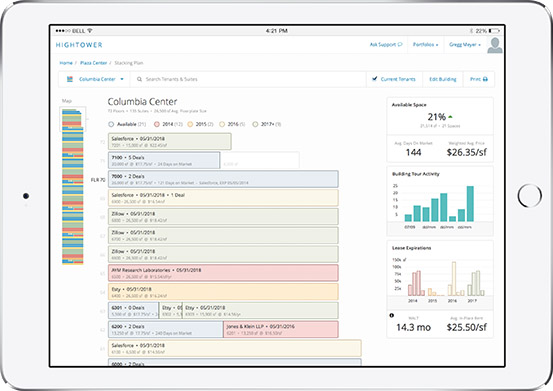This screenshot has height=391, width=553.
Task: Click the 21% available space value
Action: click(437, 117)
